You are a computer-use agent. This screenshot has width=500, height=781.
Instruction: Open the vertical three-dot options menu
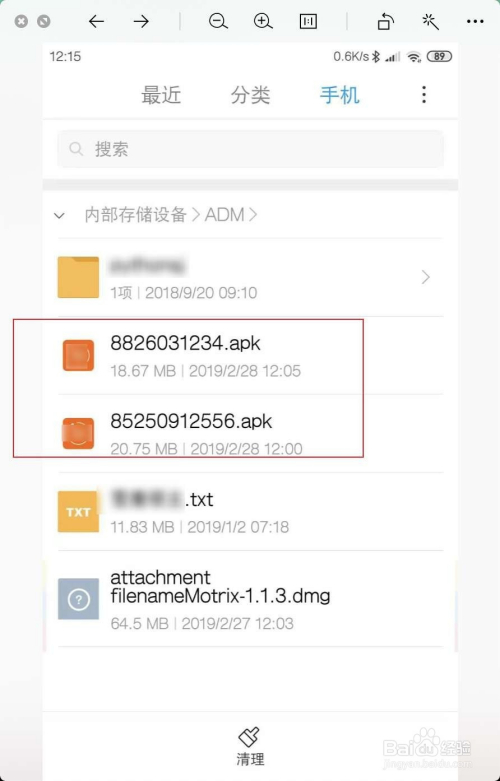[x=424, y=94]
